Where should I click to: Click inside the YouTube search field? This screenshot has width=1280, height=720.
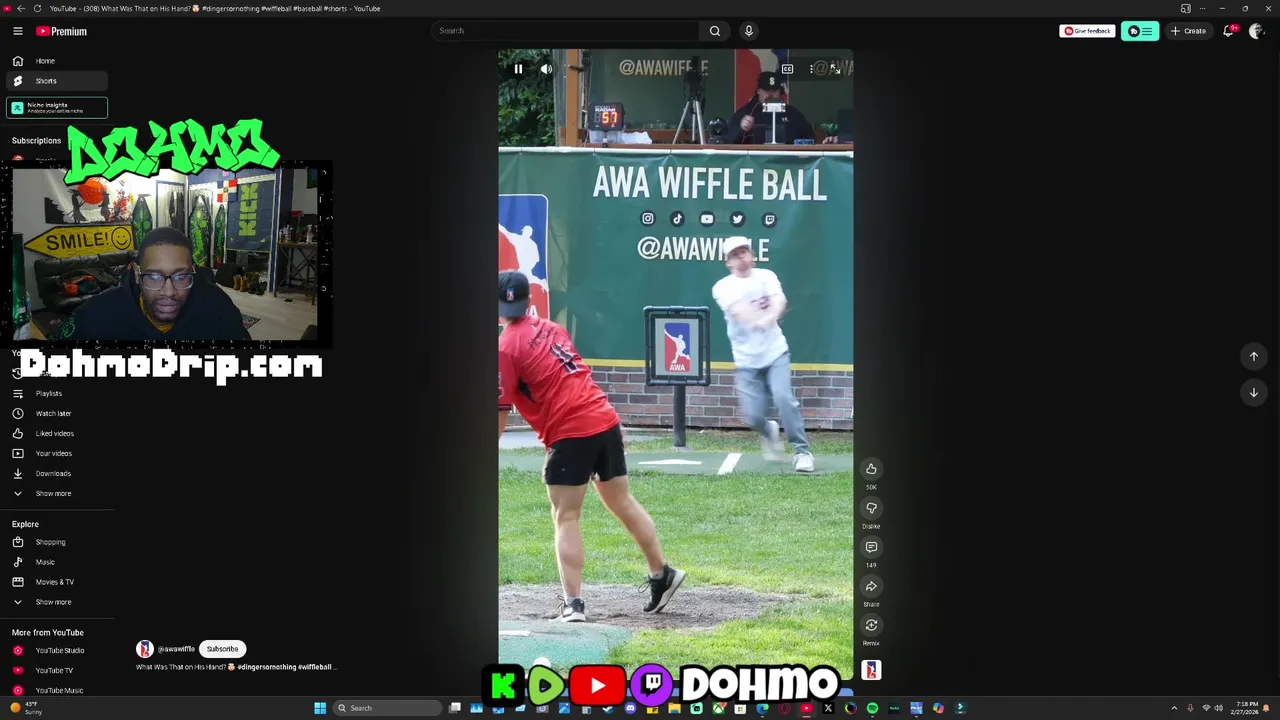click(x=565, y=31)
